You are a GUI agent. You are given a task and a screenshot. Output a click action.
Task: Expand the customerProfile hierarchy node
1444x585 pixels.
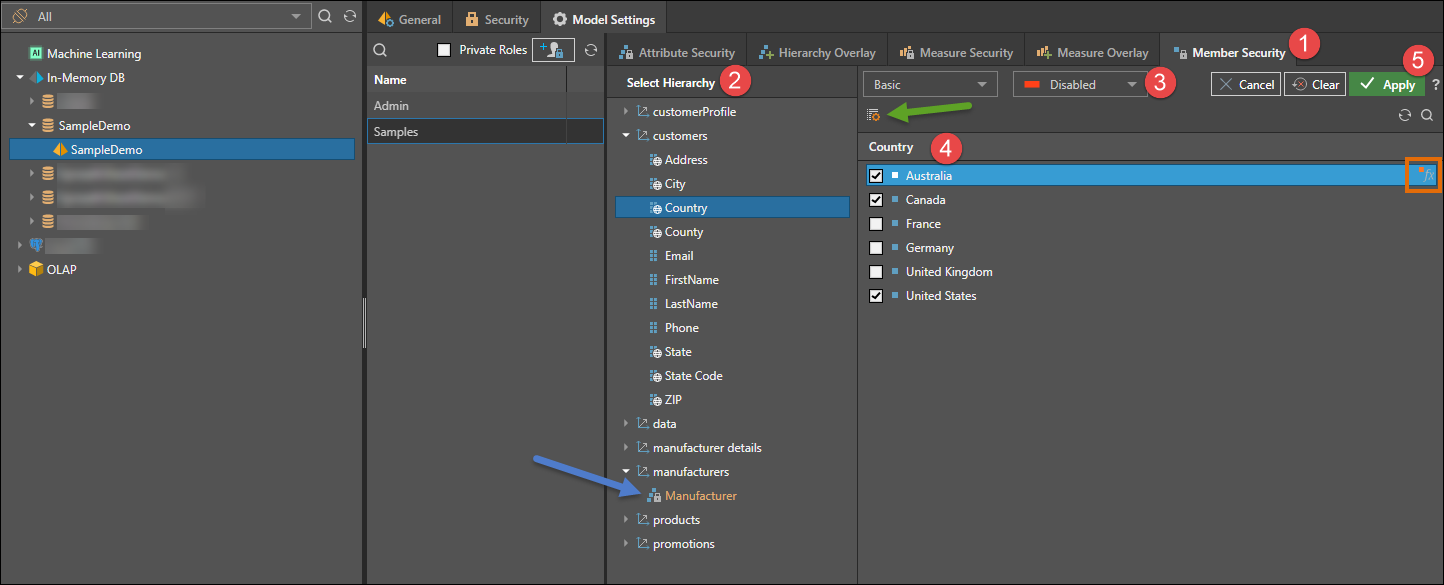coord(626,112)
